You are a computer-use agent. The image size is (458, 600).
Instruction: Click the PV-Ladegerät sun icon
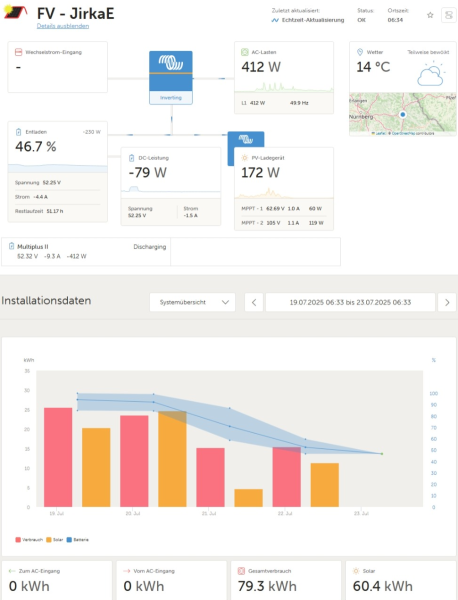[x=244, y=158]
